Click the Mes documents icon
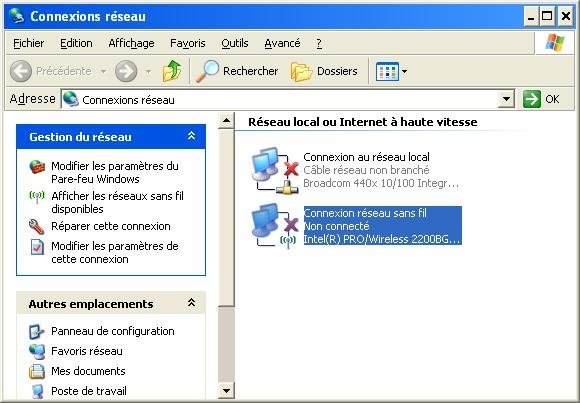 coord(37,371)
